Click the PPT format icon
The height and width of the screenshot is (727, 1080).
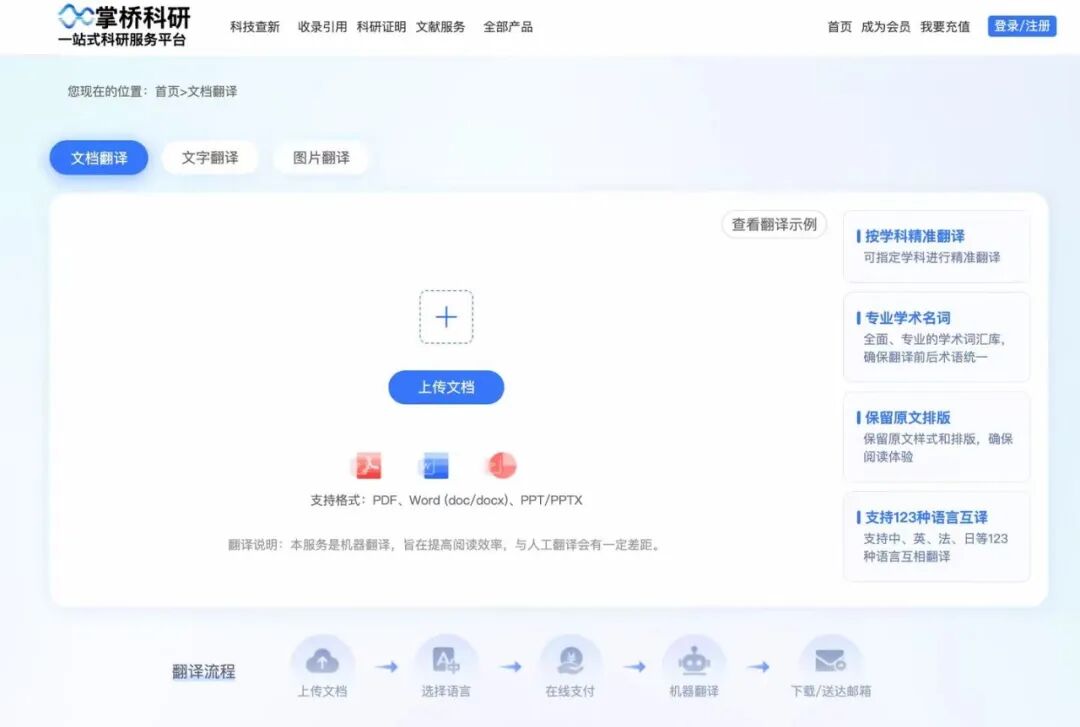(x=500, y=465)
